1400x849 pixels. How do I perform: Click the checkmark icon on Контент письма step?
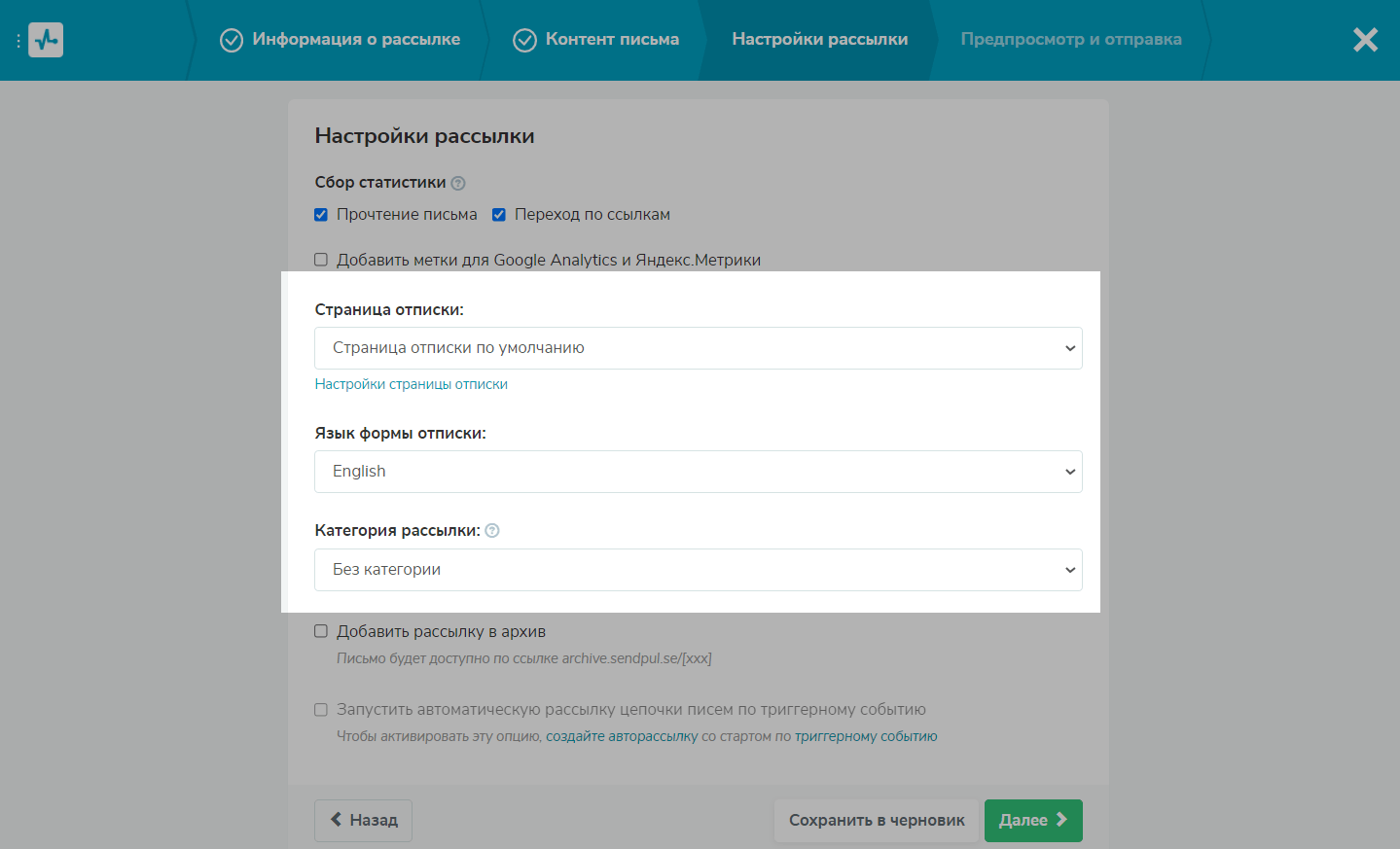point(525,40)
